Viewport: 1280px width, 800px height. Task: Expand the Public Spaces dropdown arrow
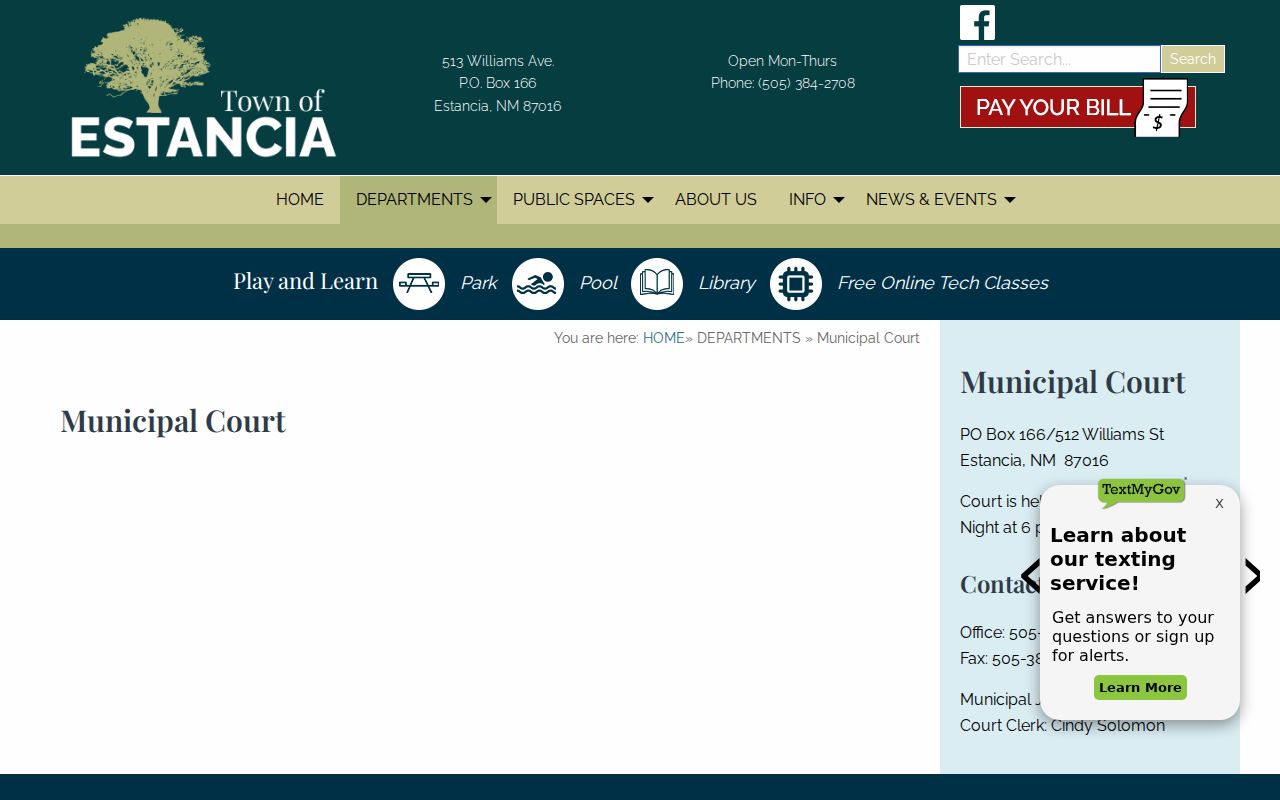coord(648,200)
